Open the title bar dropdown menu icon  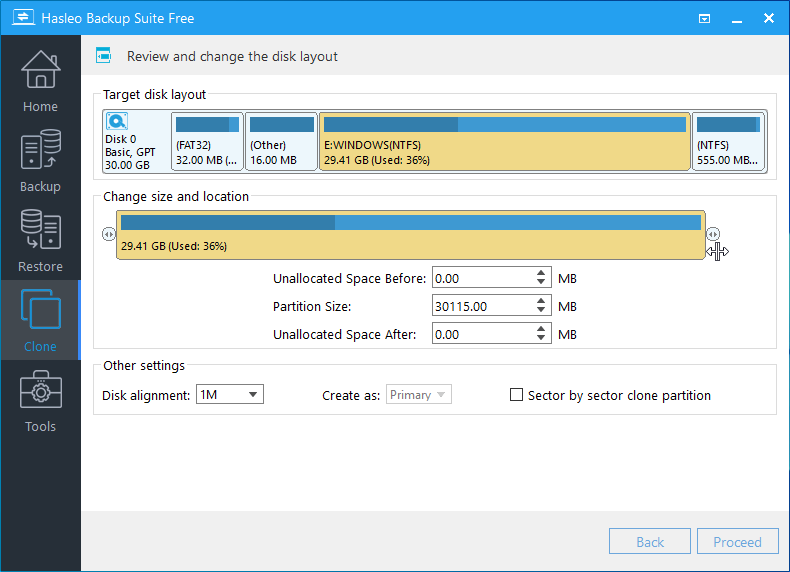(x=705, y=18)
